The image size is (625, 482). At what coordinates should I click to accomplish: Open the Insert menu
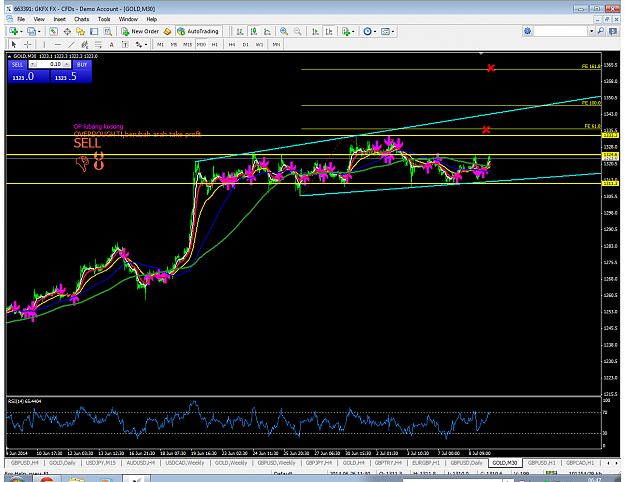(x=59, y=19)
